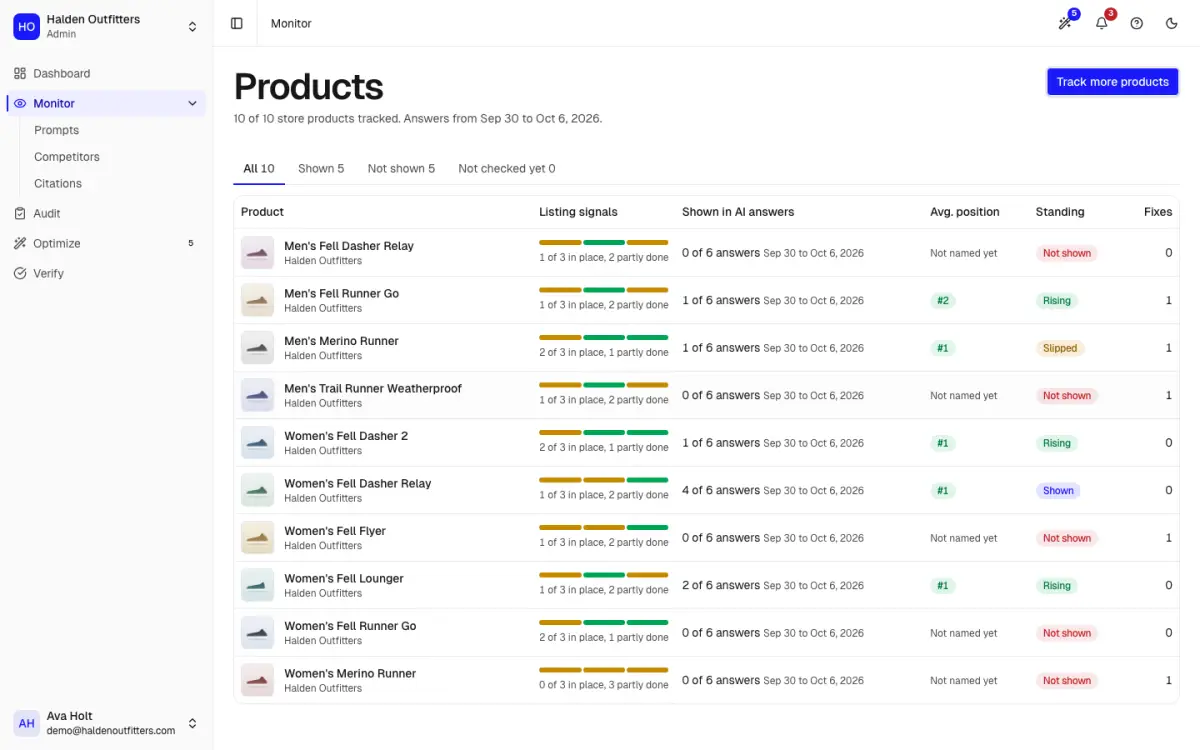Click Not shown badge for Women's Fell Flyer
Image resolution: width=1200 pixels, height=750 pixels.
(1066, 538)
